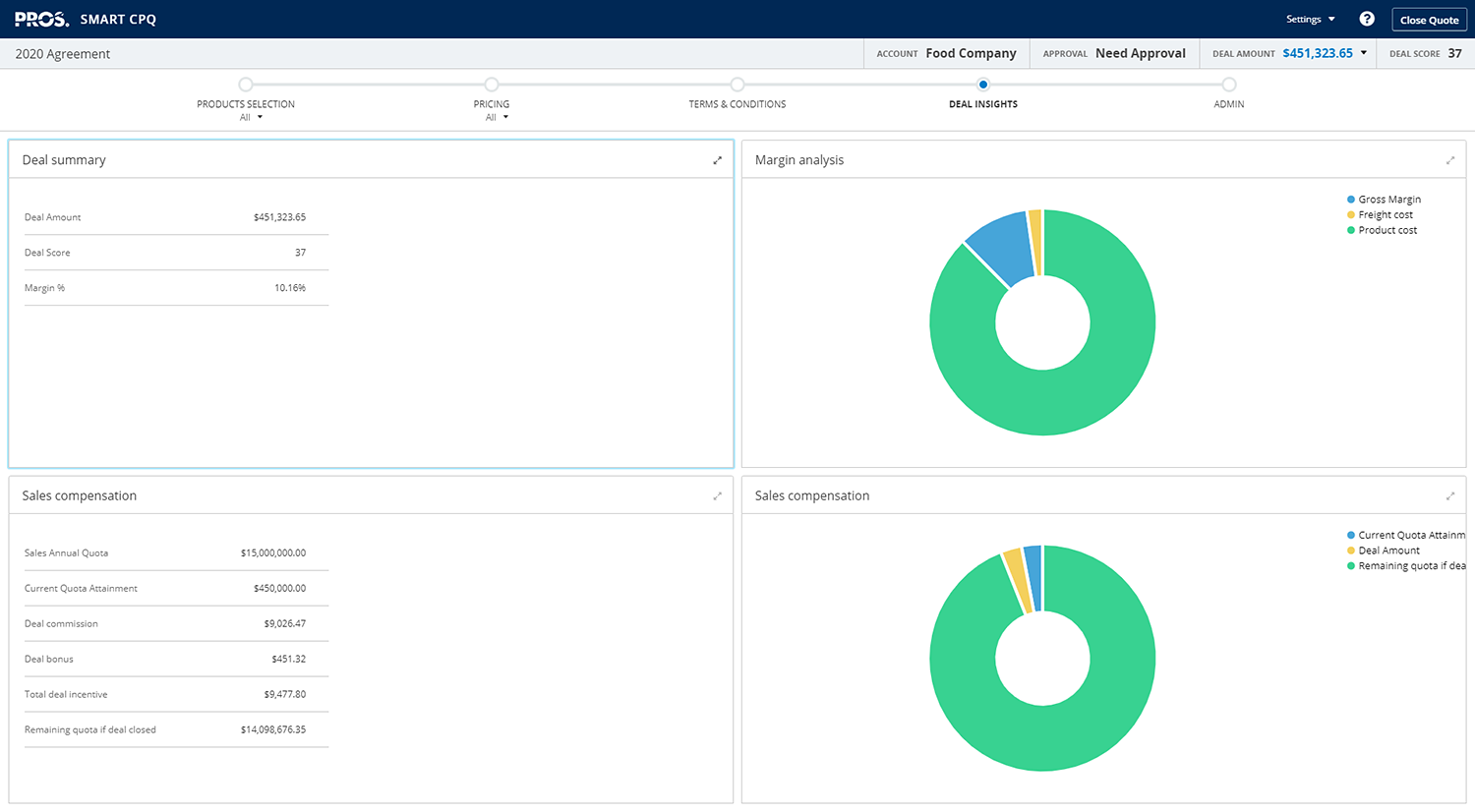Click the Close Quote button

(x=1429, y=20)
